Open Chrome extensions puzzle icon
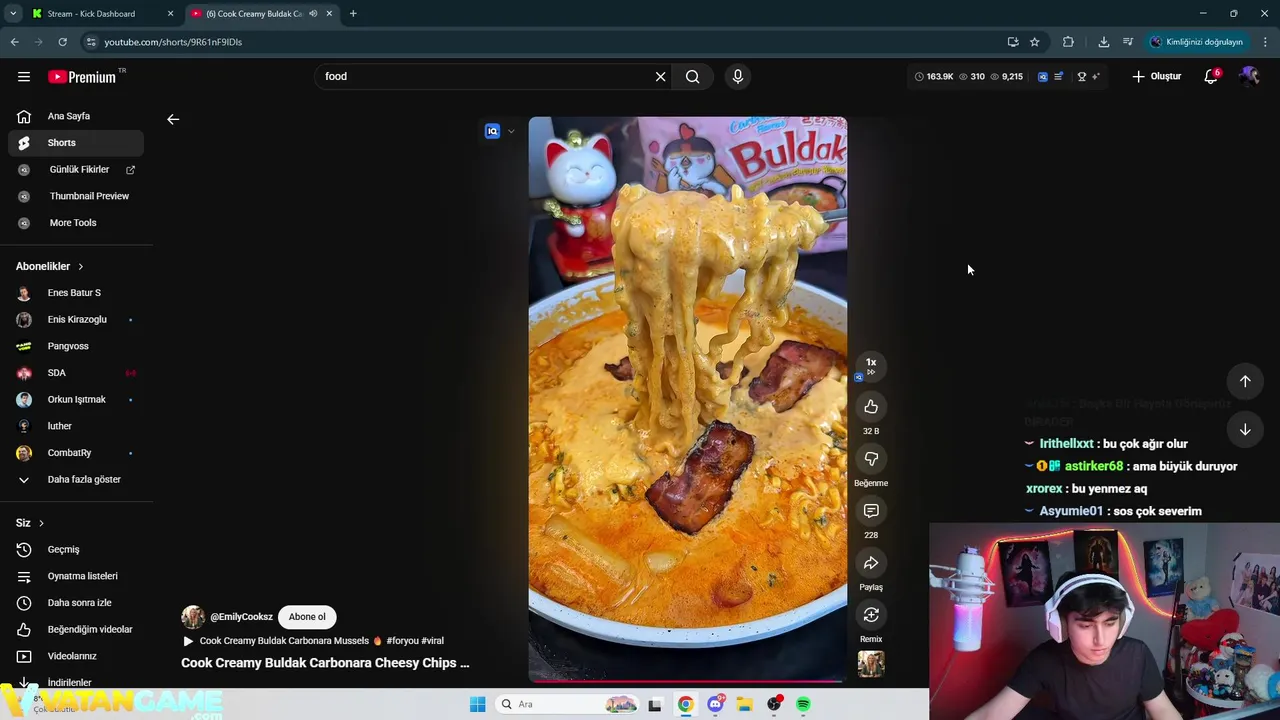 coord(1068,42)
